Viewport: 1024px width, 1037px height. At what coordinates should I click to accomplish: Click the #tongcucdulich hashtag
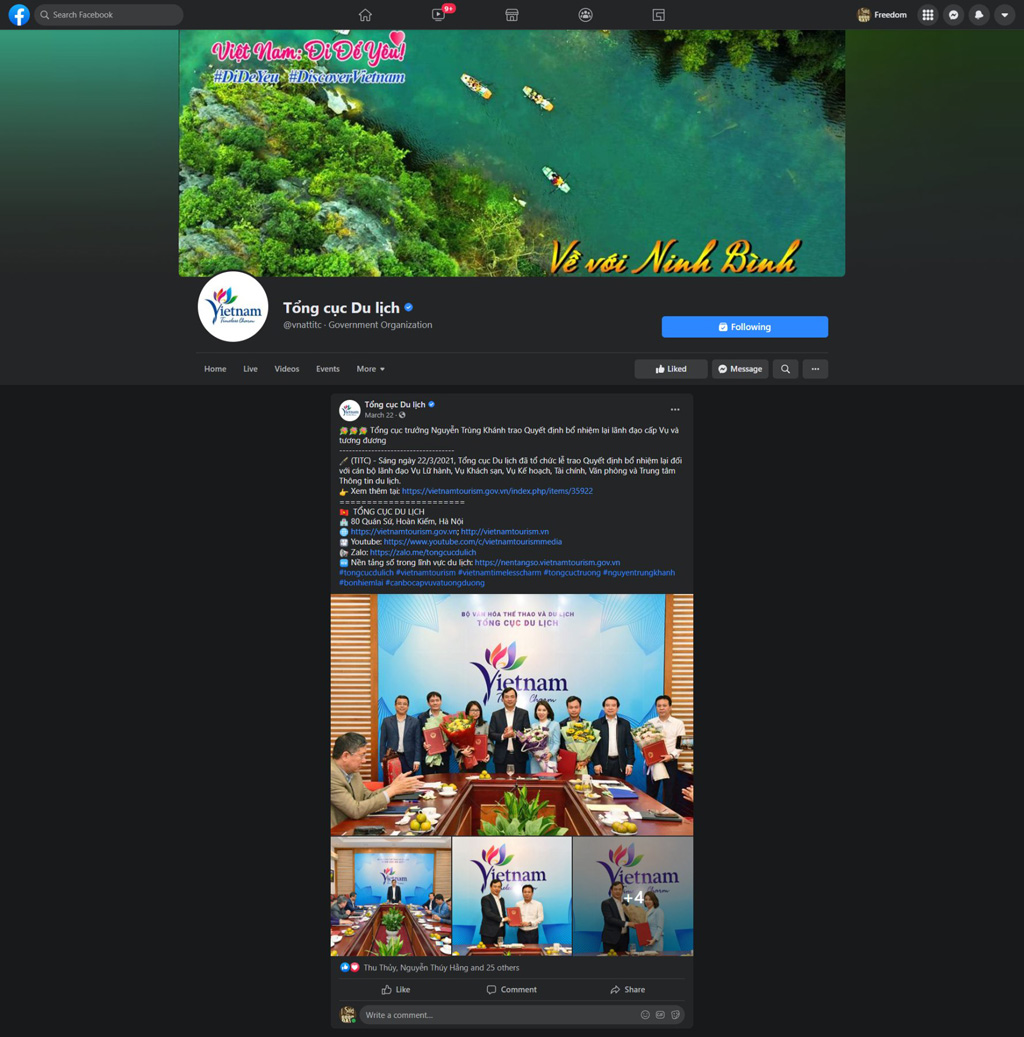click(366, 573)
